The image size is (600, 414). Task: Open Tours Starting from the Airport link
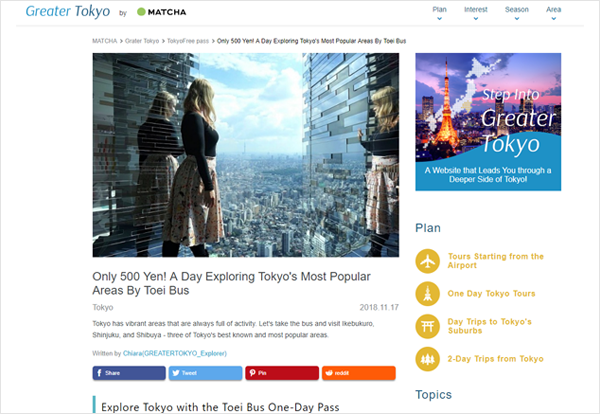point(496,261)
